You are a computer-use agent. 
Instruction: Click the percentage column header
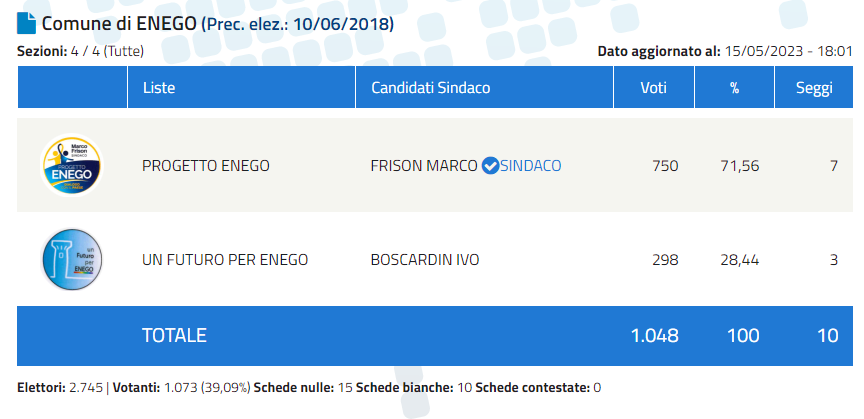pos(735,88)
